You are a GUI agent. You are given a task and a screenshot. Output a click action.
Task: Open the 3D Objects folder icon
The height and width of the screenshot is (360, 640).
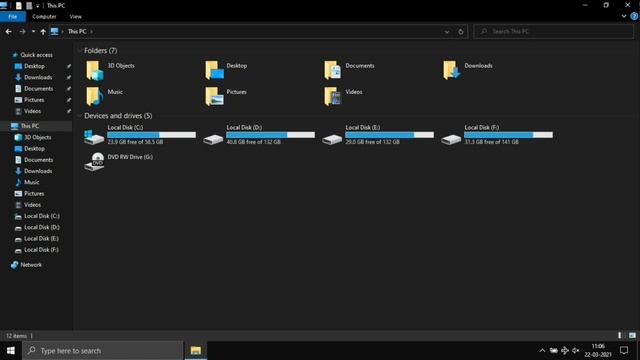pos(94,70)
